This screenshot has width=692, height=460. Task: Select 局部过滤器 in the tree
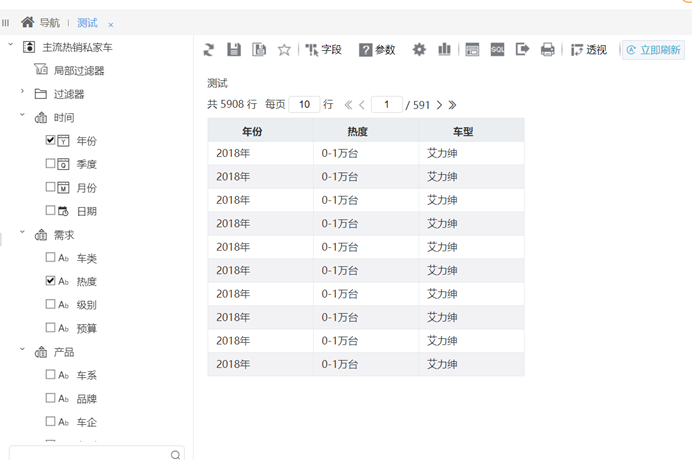[x=79, y=71]
